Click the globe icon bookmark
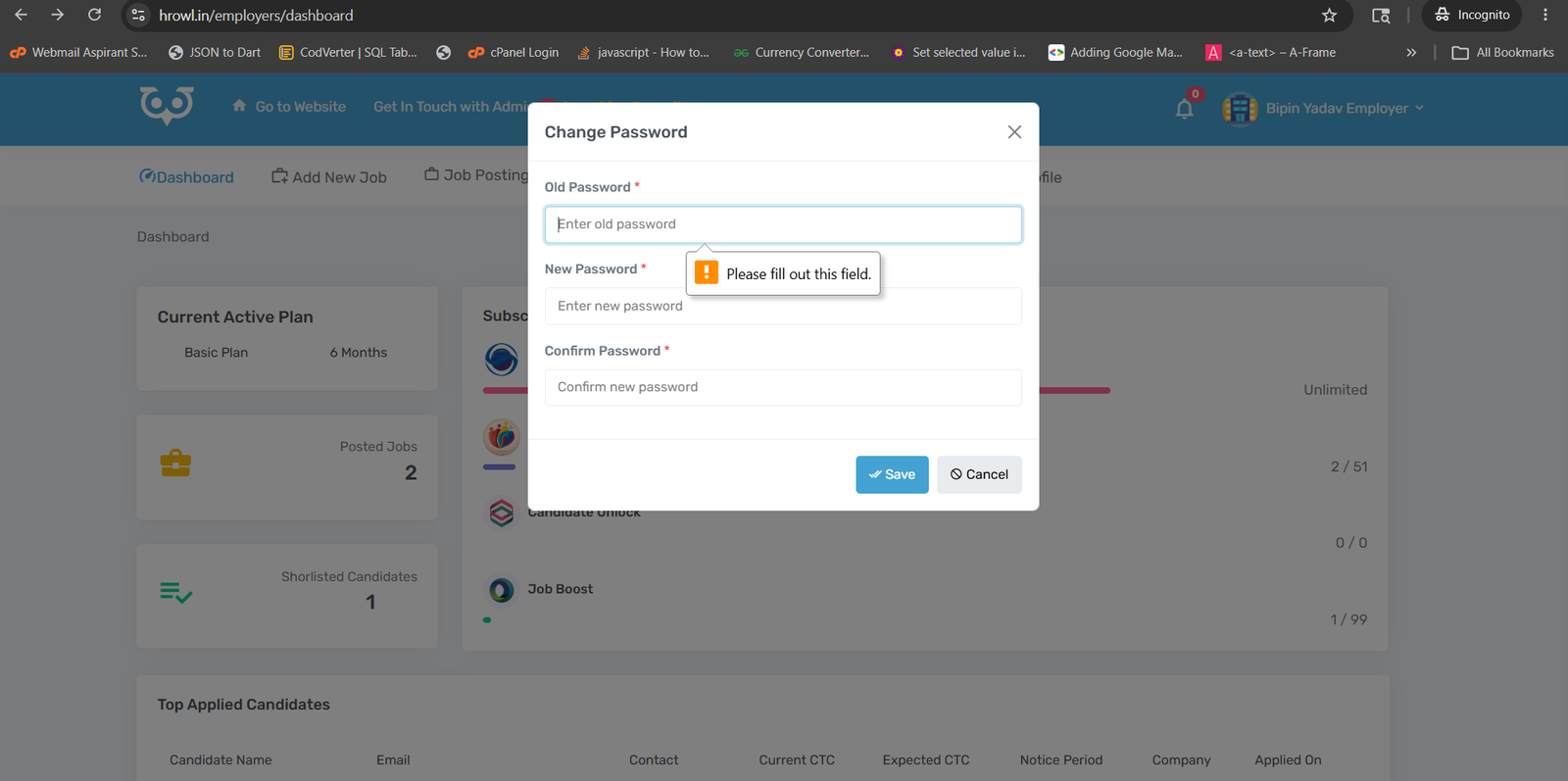This screenshot has height=781, width=1568. pyautogui.click(x=444, y=53)
